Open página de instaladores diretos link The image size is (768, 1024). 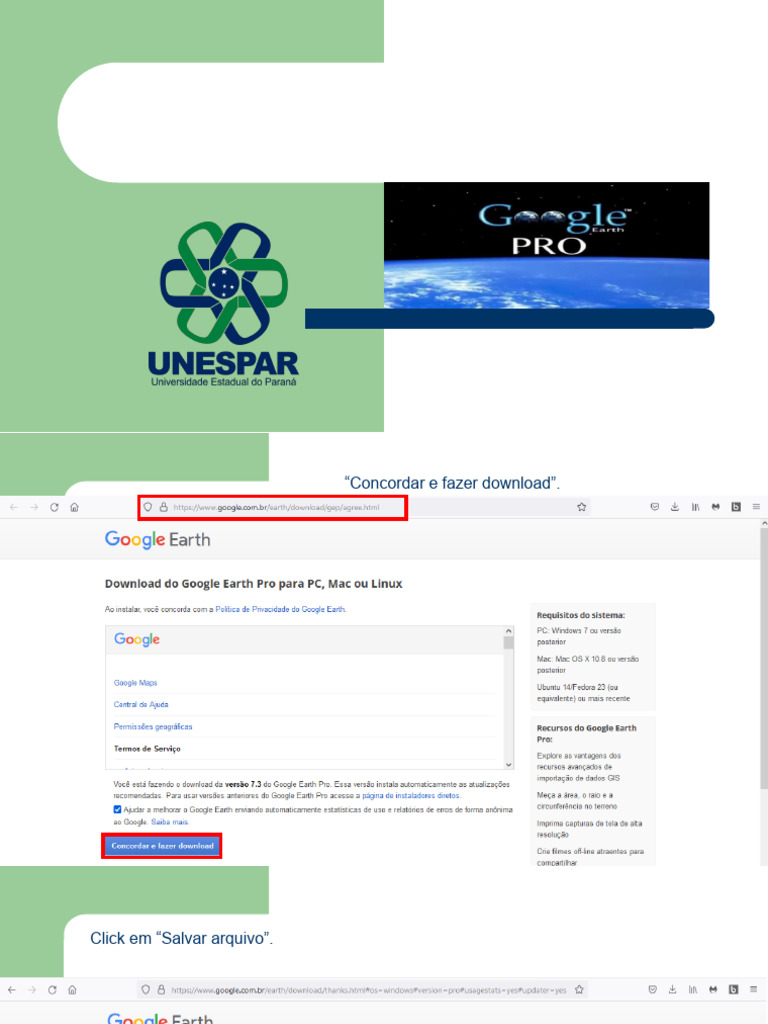(411, 796)
